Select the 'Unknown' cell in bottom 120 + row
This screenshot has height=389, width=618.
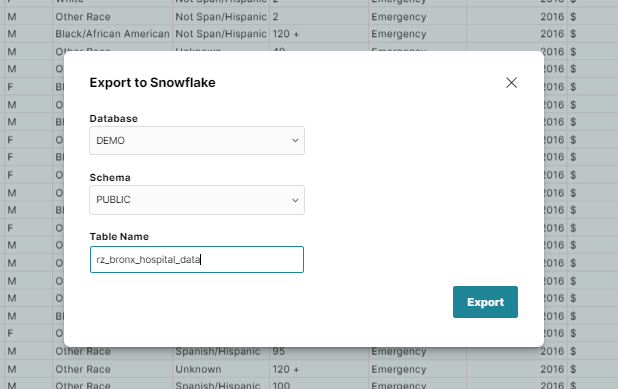tap(221, 369)
